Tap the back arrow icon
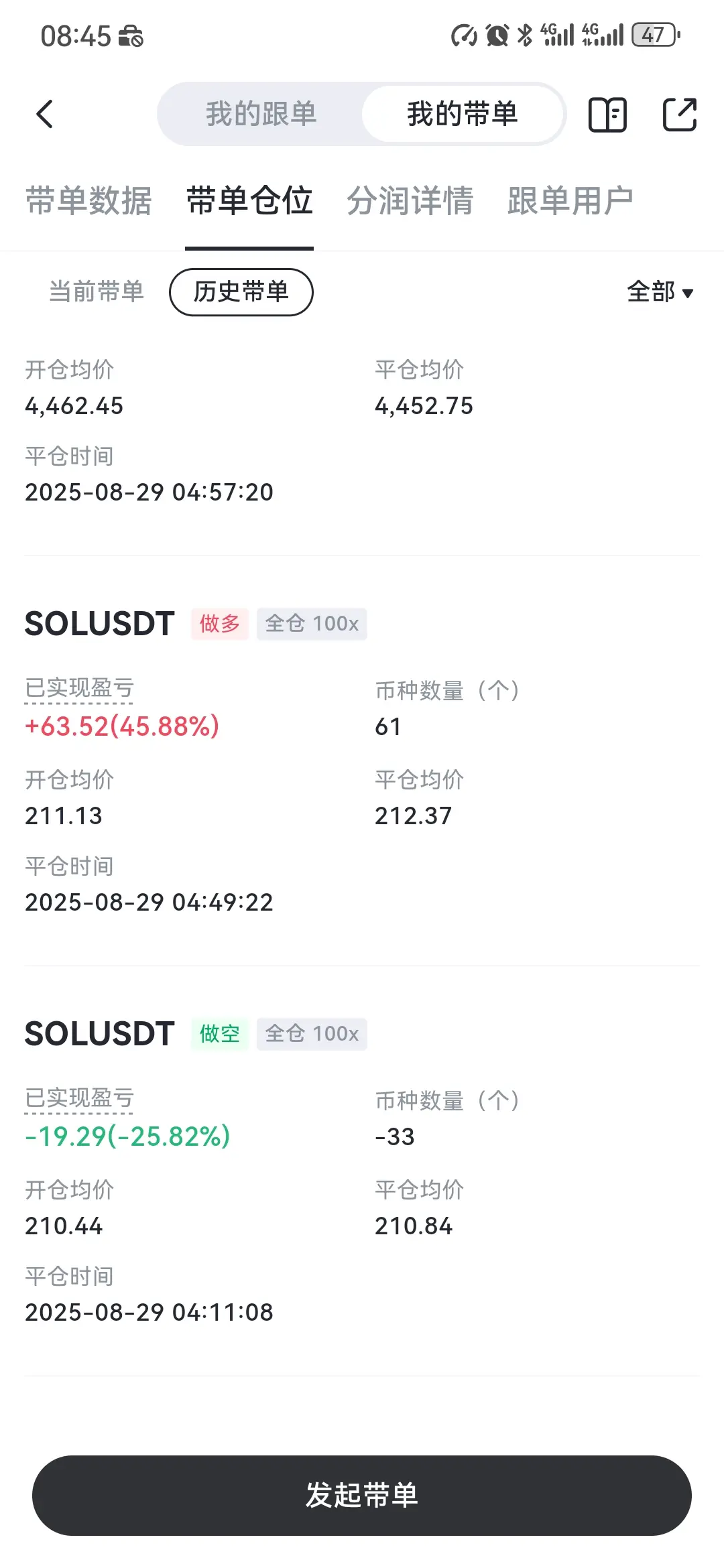Image resolution: width=724 pixels, height=1568 pixels. coord(44,114)
